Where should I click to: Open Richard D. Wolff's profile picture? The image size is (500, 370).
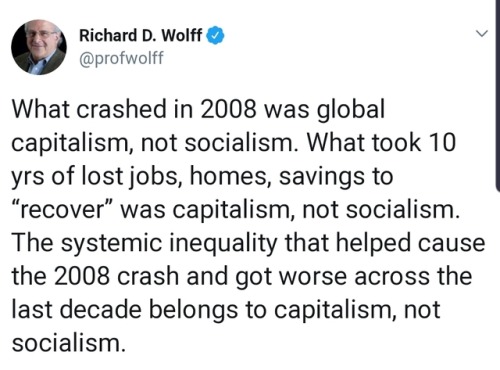click(39, 47)
